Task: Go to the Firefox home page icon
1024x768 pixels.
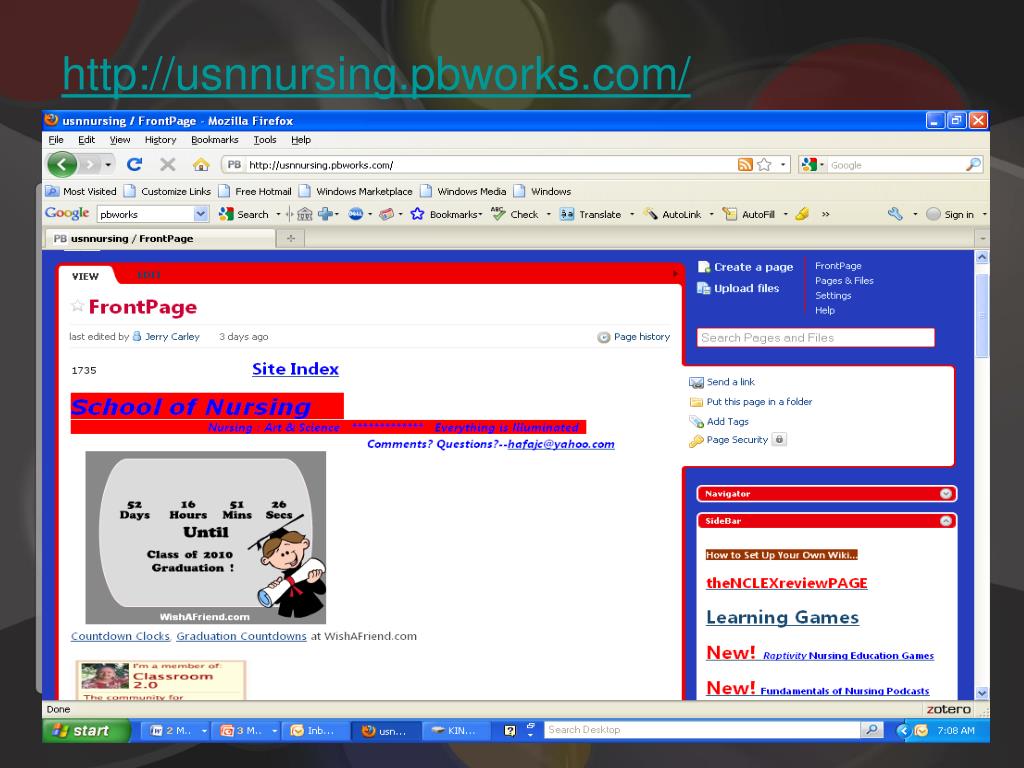Action: click(x=201, y=165)
